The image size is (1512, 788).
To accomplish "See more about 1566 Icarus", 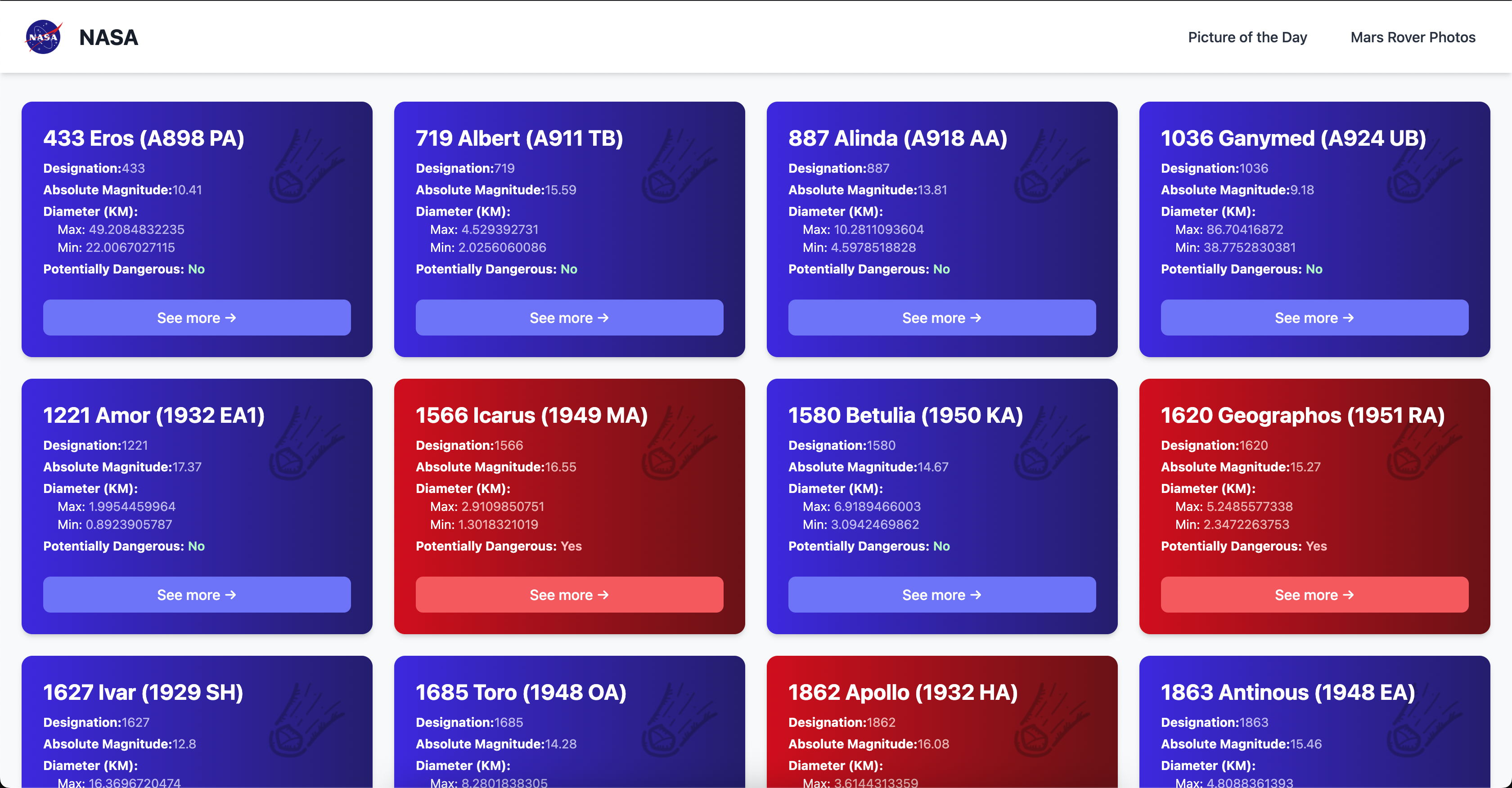I will point(569,595).
